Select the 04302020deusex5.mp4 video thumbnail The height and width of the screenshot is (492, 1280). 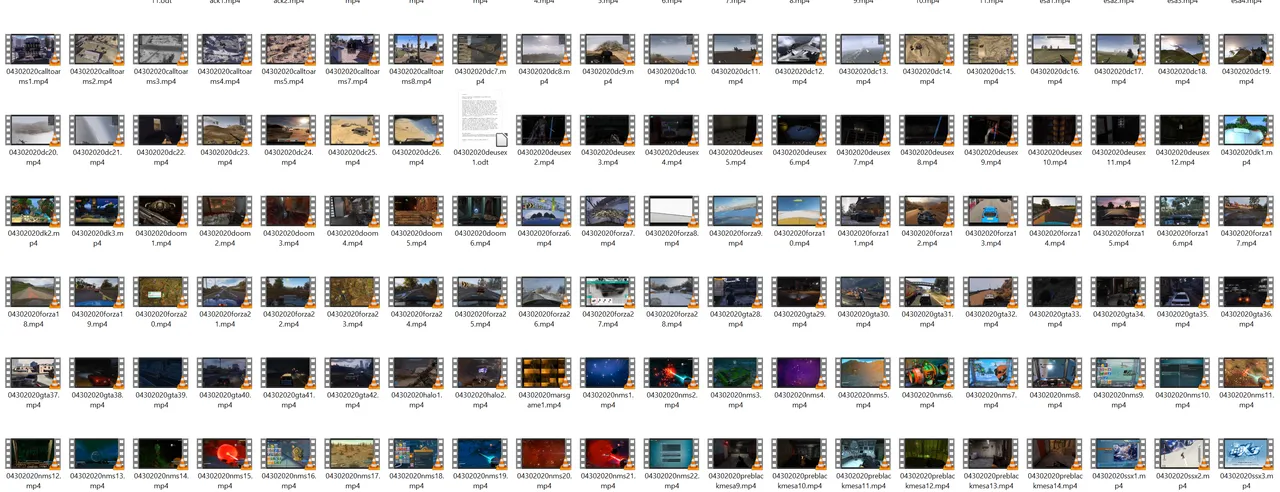[x=735, y=130]
